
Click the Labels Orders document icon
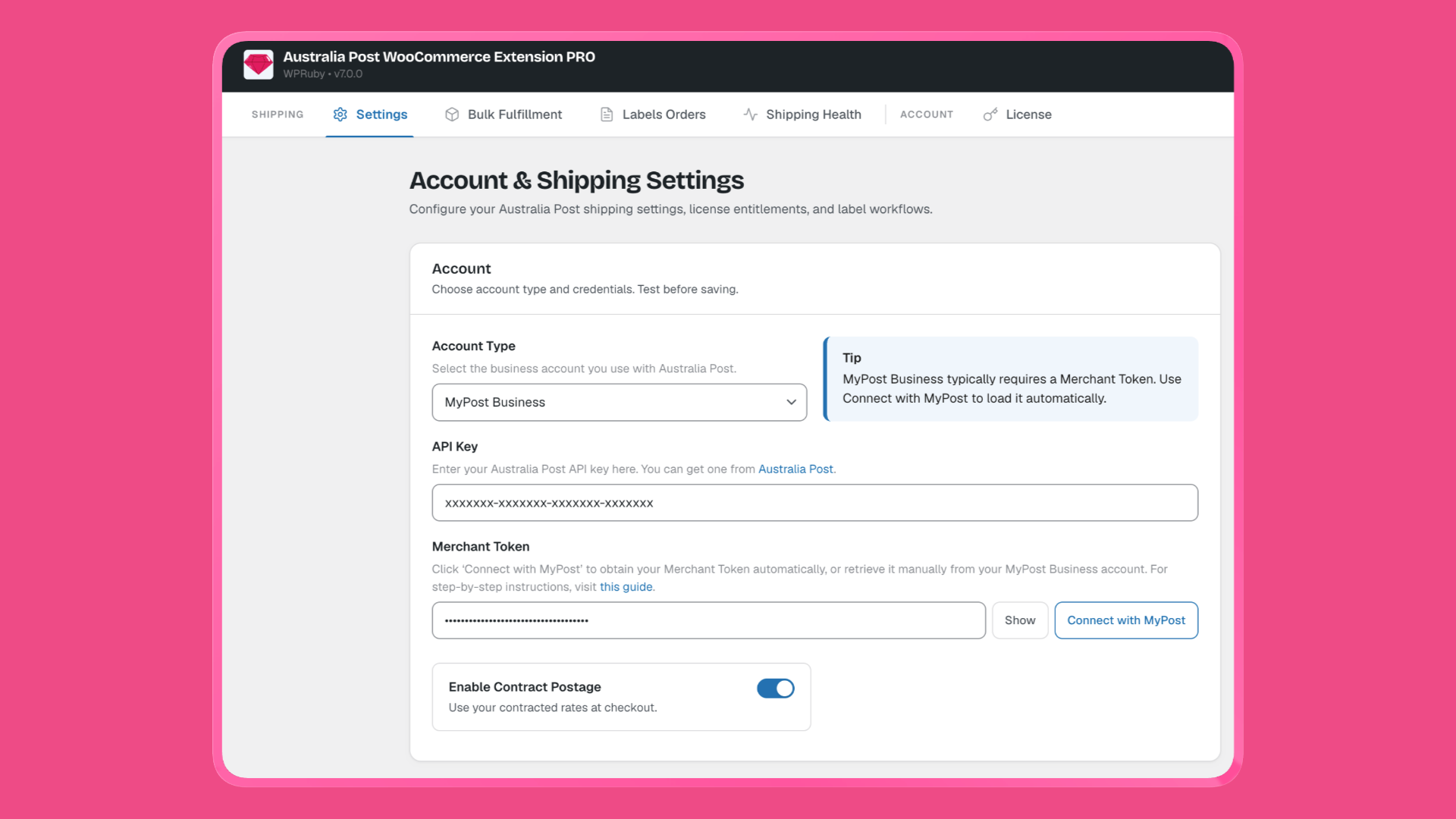pyautogui.click(x=607, y=115)
